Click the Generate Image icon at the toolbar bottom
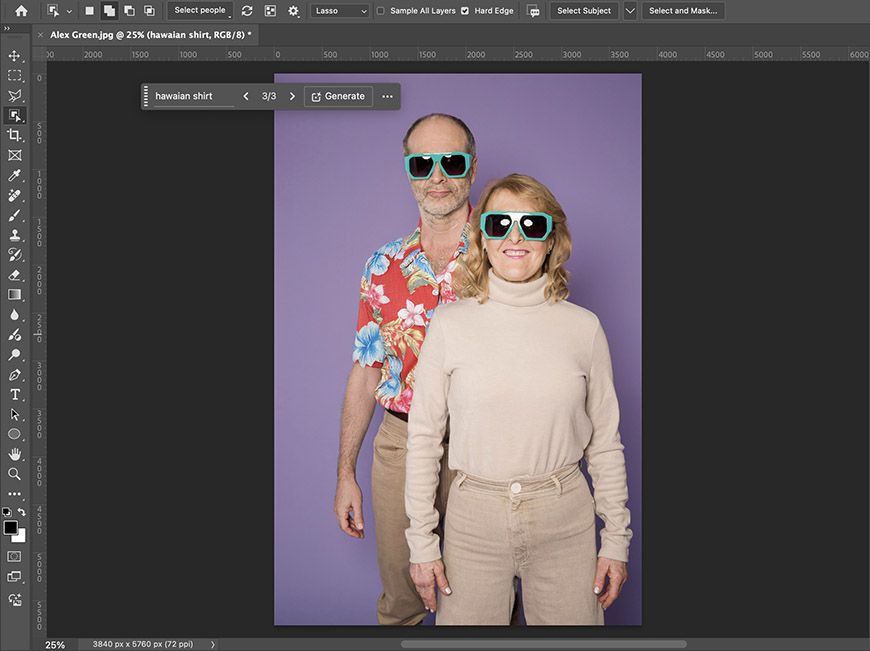Viewport: 870px width, 651px height. (x=14, y=599)
